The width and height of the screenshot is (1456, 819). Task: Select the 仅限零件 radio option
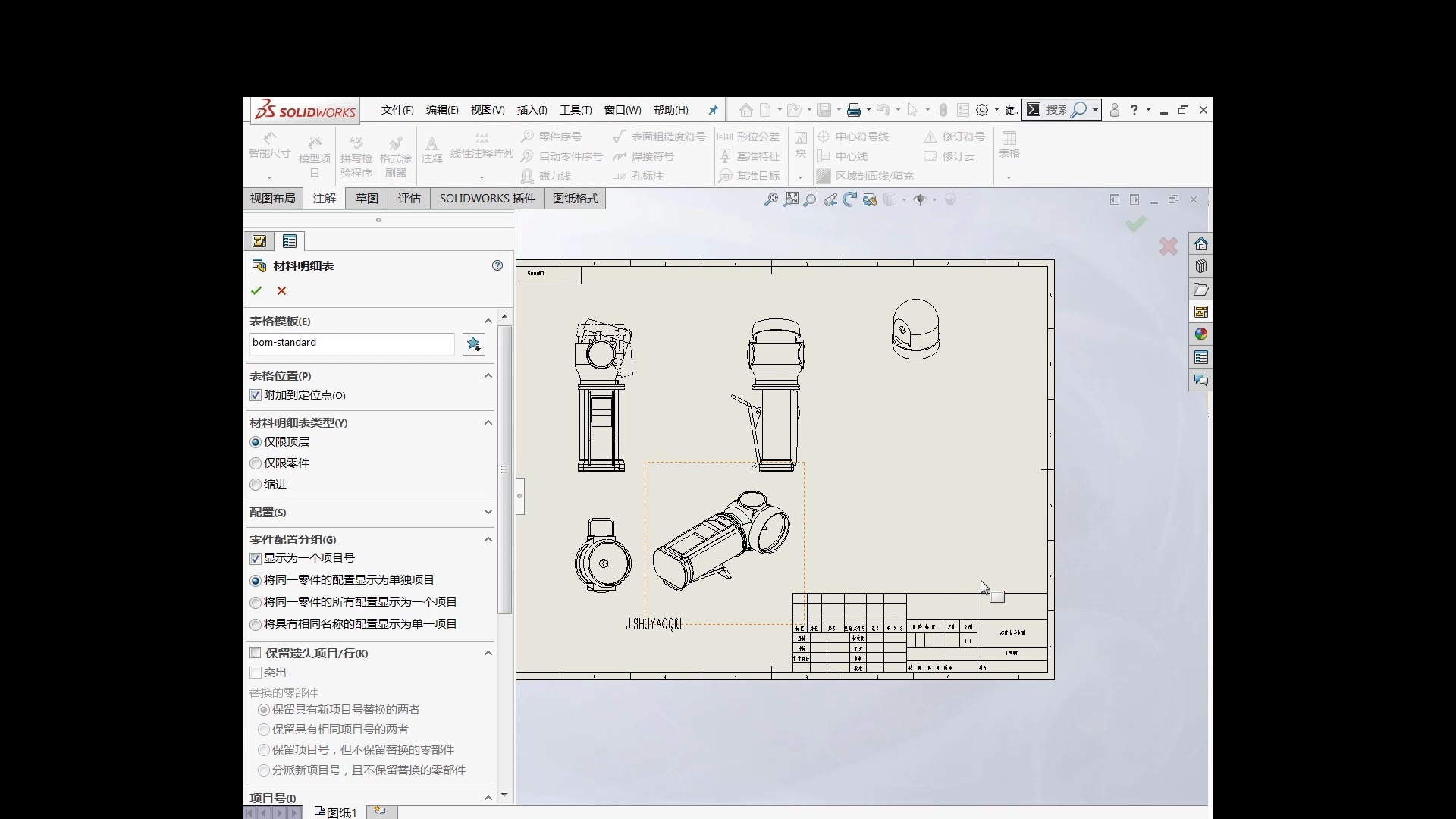click(256, 463)
